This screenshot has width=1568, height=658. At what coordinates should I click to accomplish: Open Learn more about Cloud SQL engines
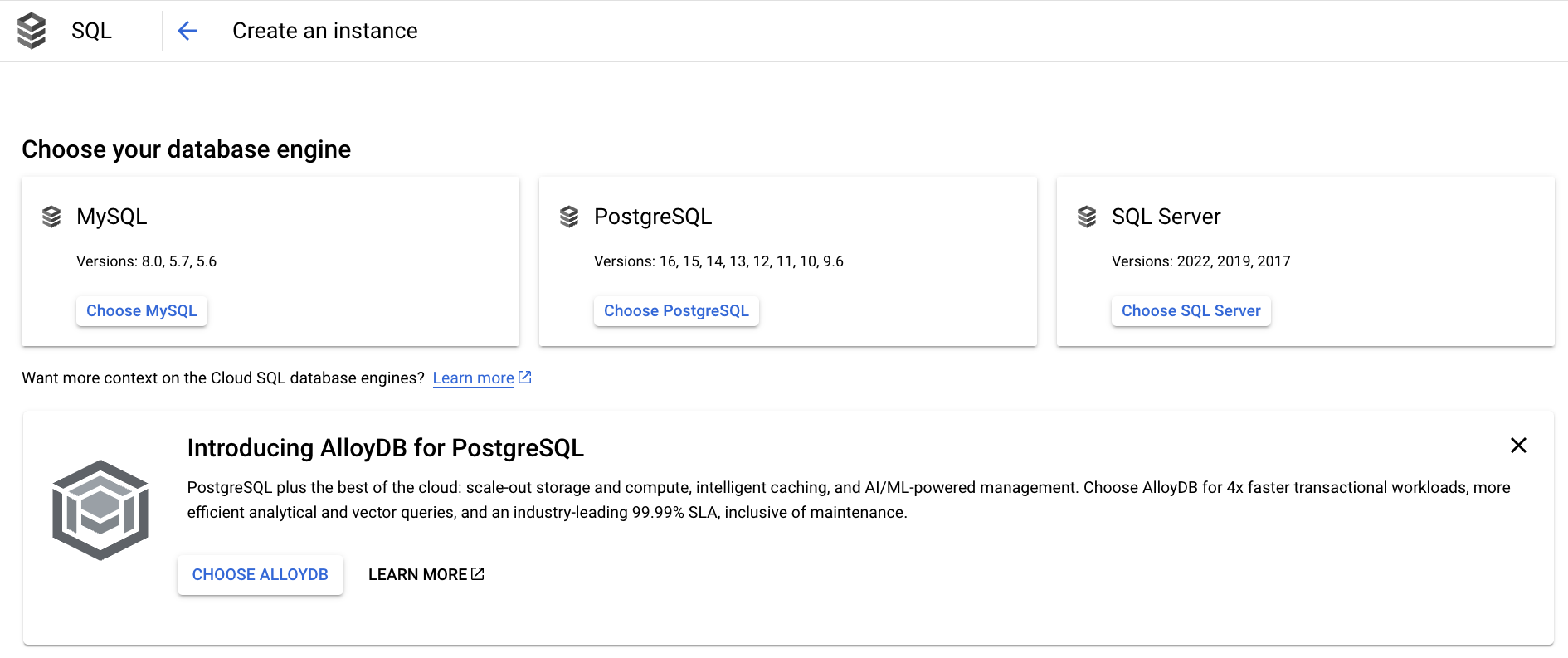point(474,378)
